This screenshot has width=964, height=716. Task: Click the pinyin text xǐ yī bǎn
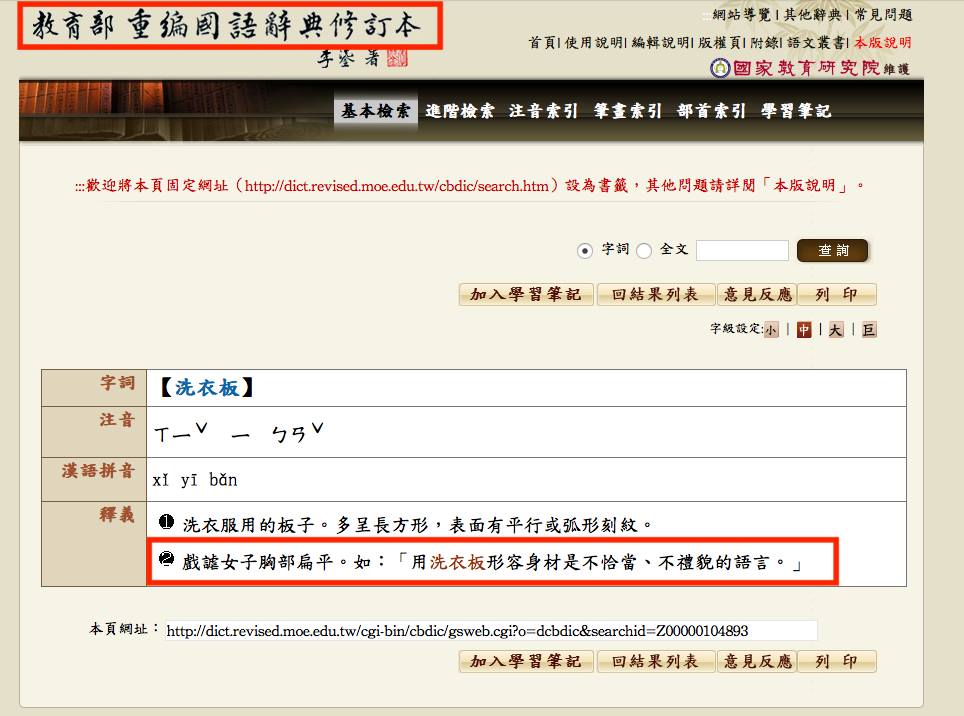[195, 480]
